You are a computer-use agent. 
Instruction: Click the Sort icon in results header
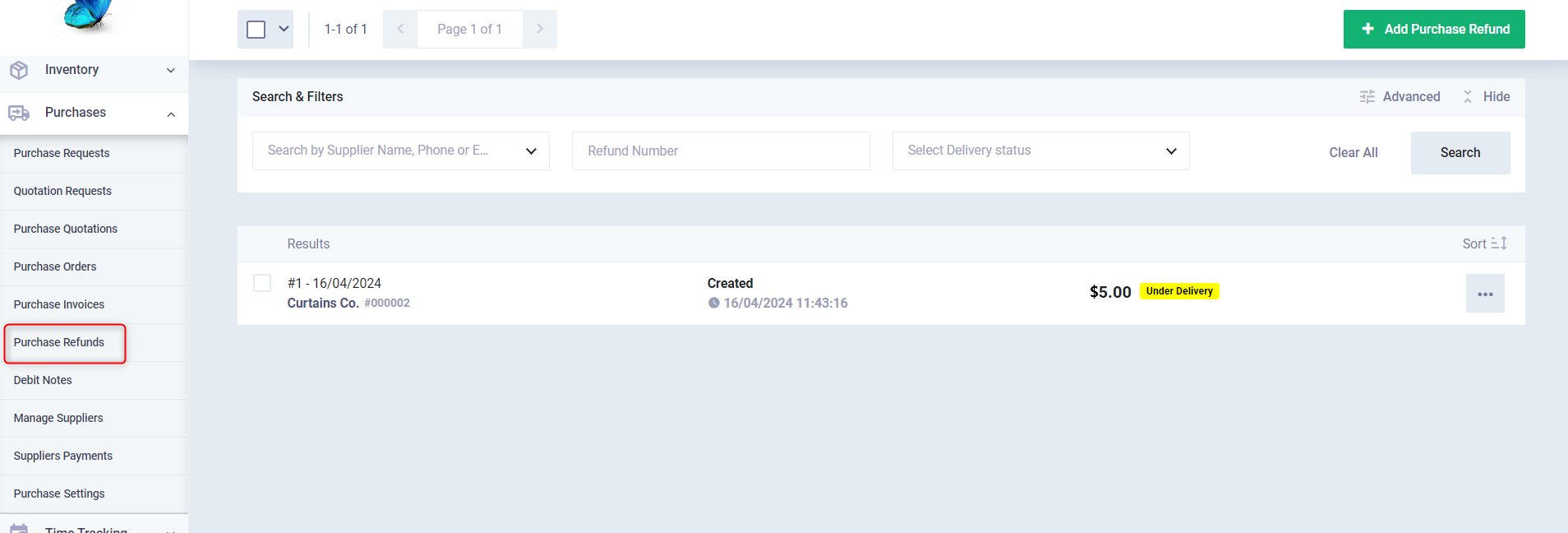coord(1498,243)
